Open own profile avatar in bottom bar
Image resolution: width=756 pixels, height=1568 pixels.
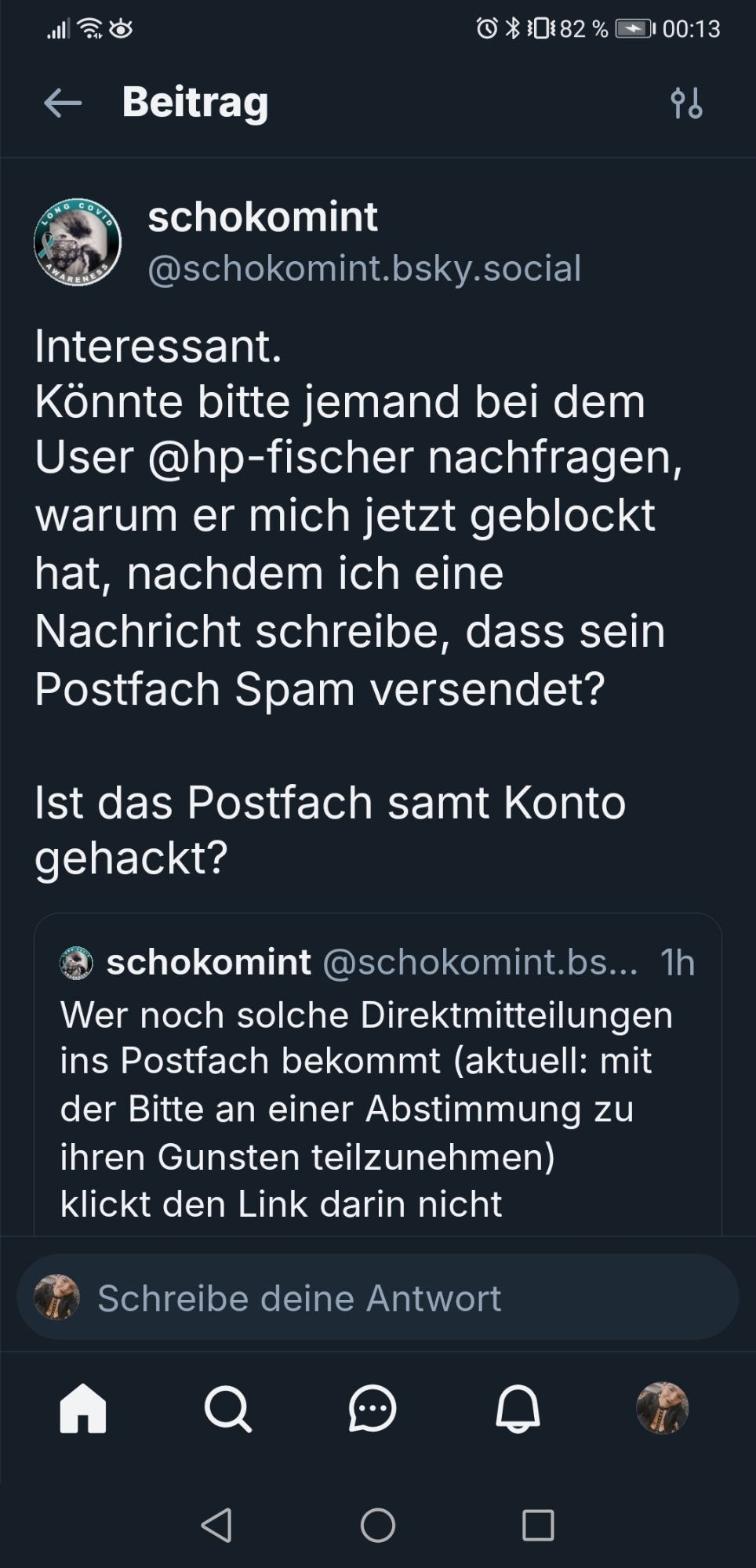coord(662,1409)
